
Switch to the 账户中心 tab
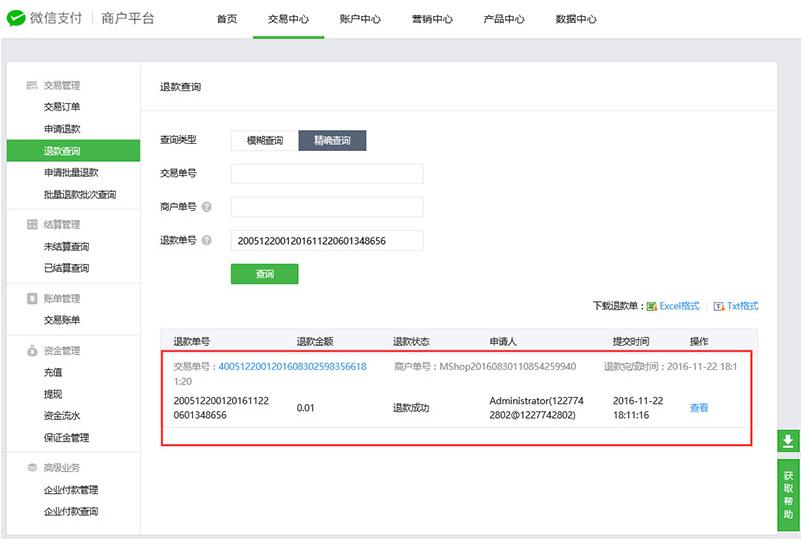click(360, 19)
